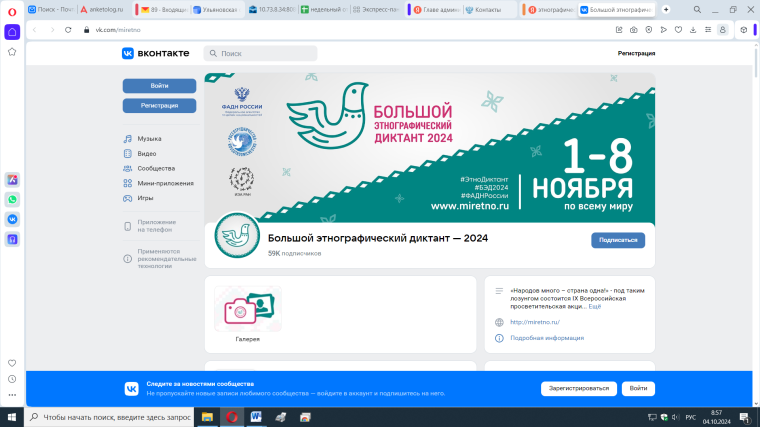
Task: Open WhatsApp in the Opera sidebar
Action: pos(12,200)
